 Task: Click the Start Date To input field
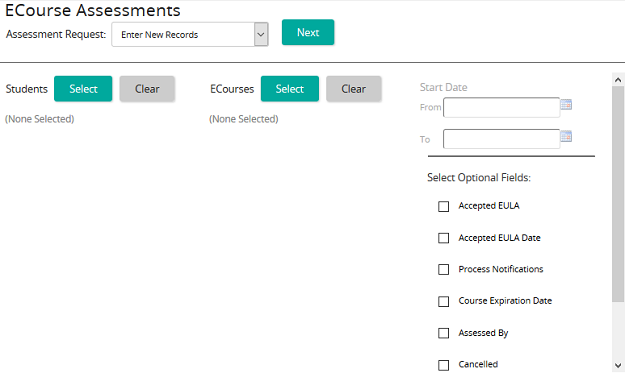(x=501, y=139)
